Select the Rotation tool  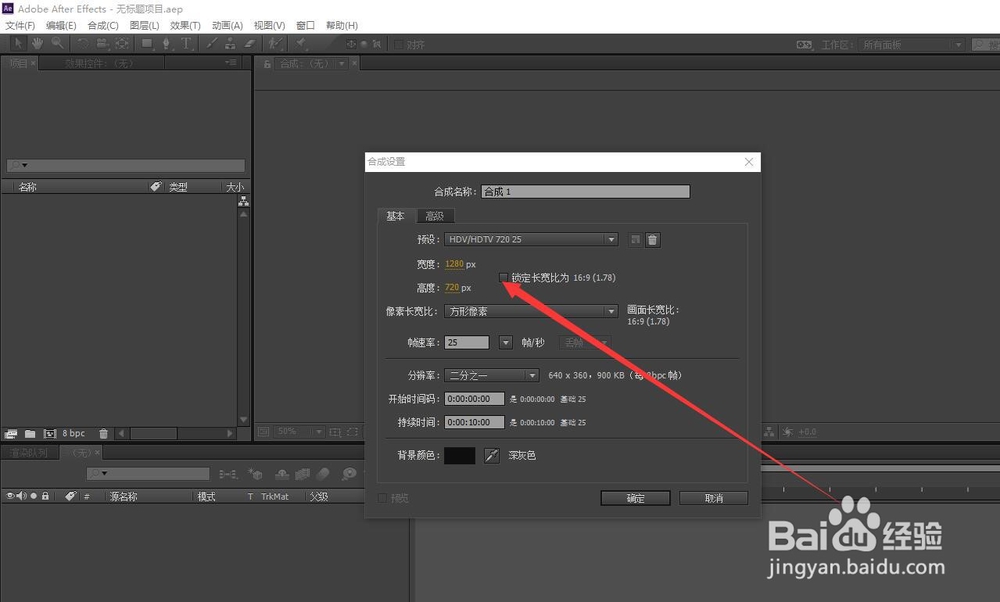[x=83, y=43]
